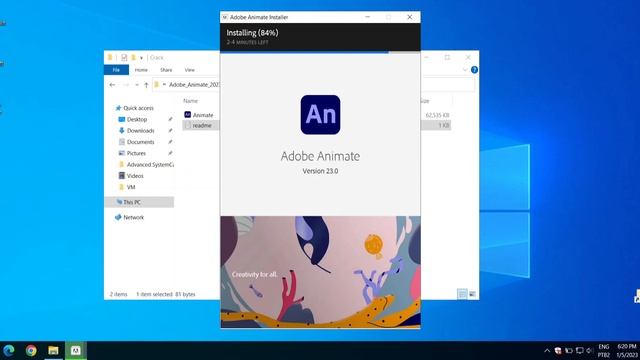640x360 pixels.
Task: Open the clock showing 6:20 PM
Action: 627,346
